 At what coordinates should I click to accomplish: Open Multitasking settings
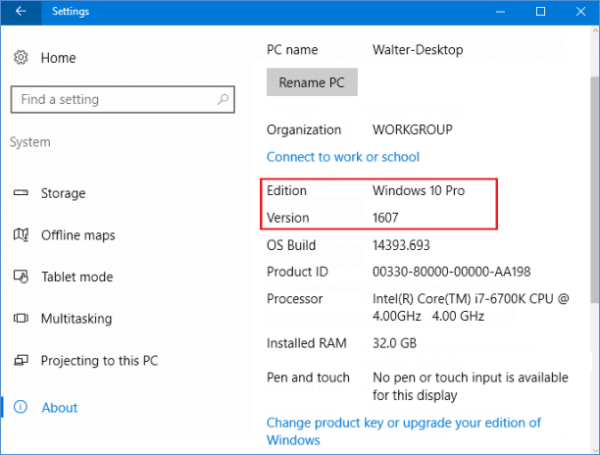coord(77,318)
